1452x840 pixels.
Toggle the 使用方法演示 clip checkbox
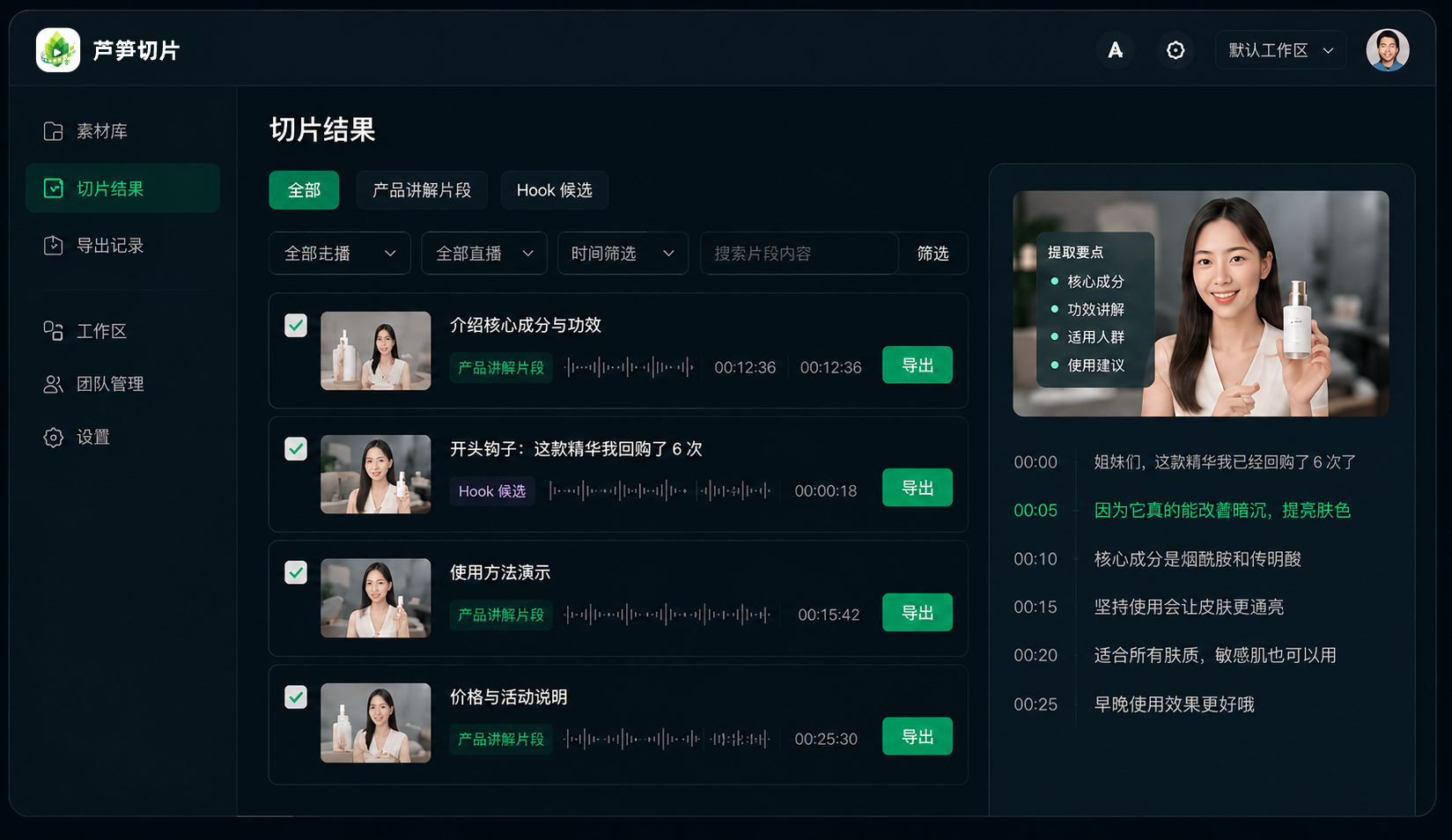(296, 572)
